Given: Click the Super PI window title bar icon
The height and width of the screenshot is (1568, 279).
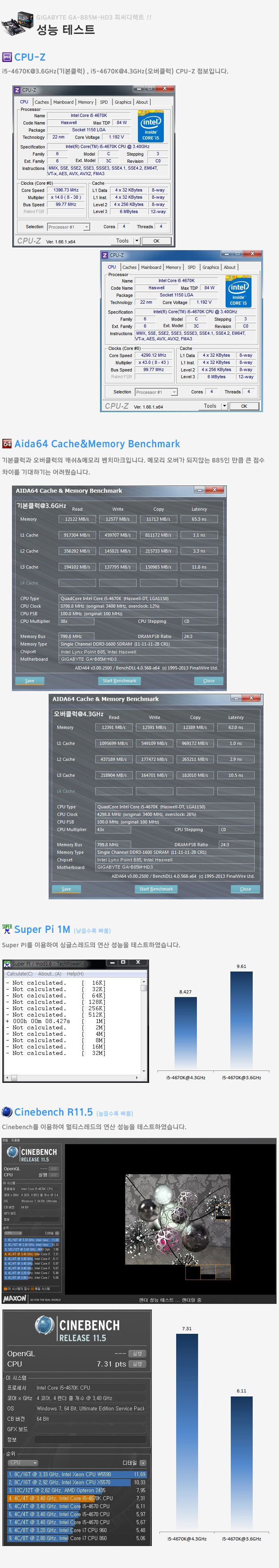Looking at the screenshot, I should coord(7,964).
